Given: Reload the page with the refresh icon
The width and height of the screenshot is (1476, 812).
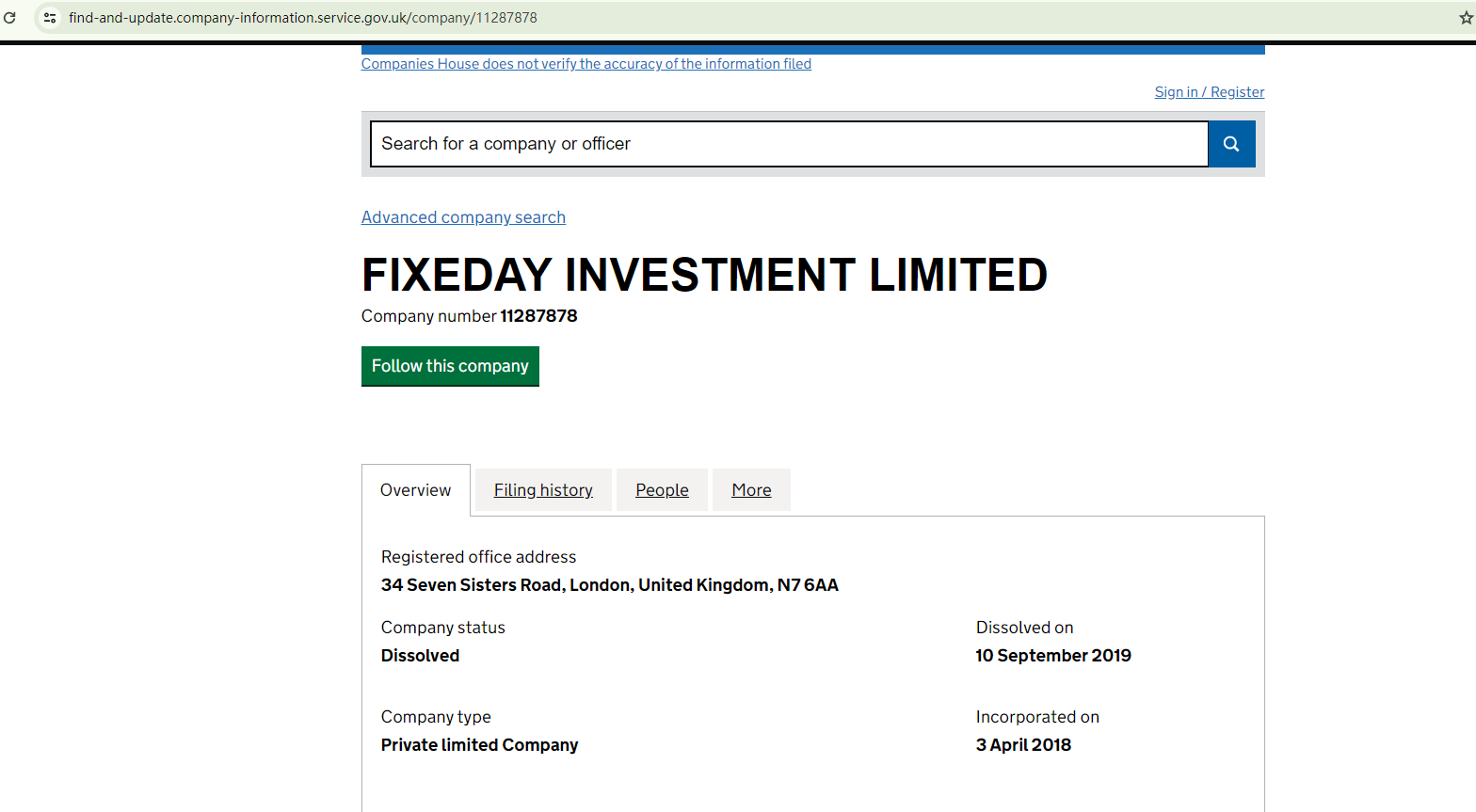Looking at the screenshot, I should point(9,18).
